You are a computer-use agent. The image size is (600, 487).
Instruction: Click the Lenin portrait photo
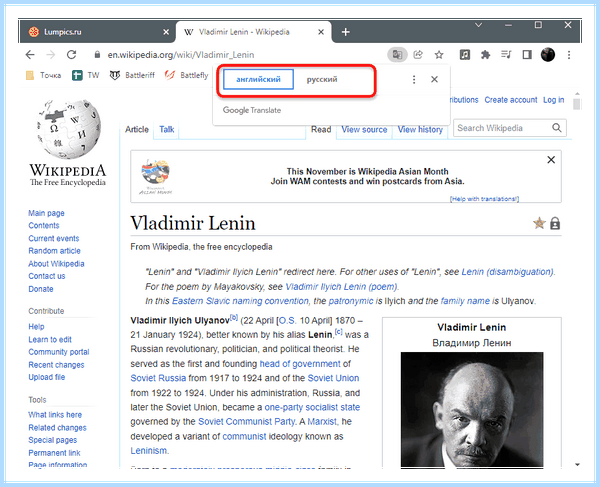(x=472, y=409)
